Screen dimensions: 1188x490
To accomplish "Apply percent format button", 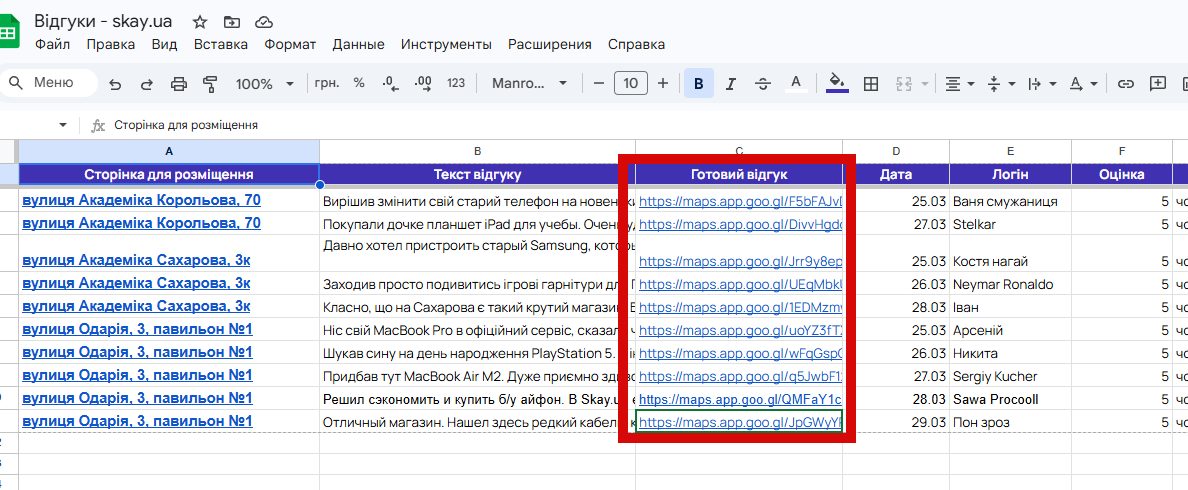I will (359, 83).
